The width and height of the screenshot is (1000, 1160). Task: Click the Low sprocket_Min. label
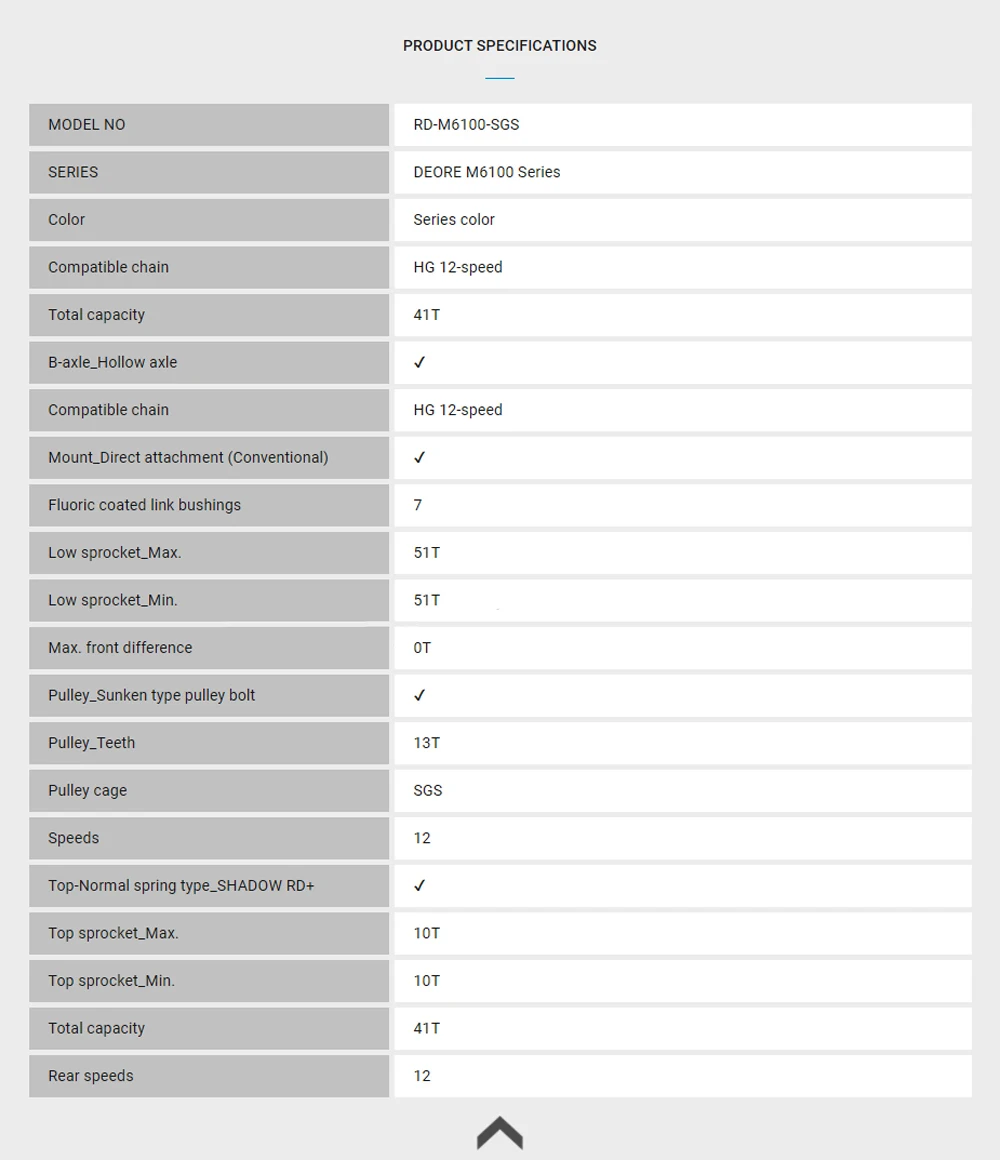click(112, 600)
